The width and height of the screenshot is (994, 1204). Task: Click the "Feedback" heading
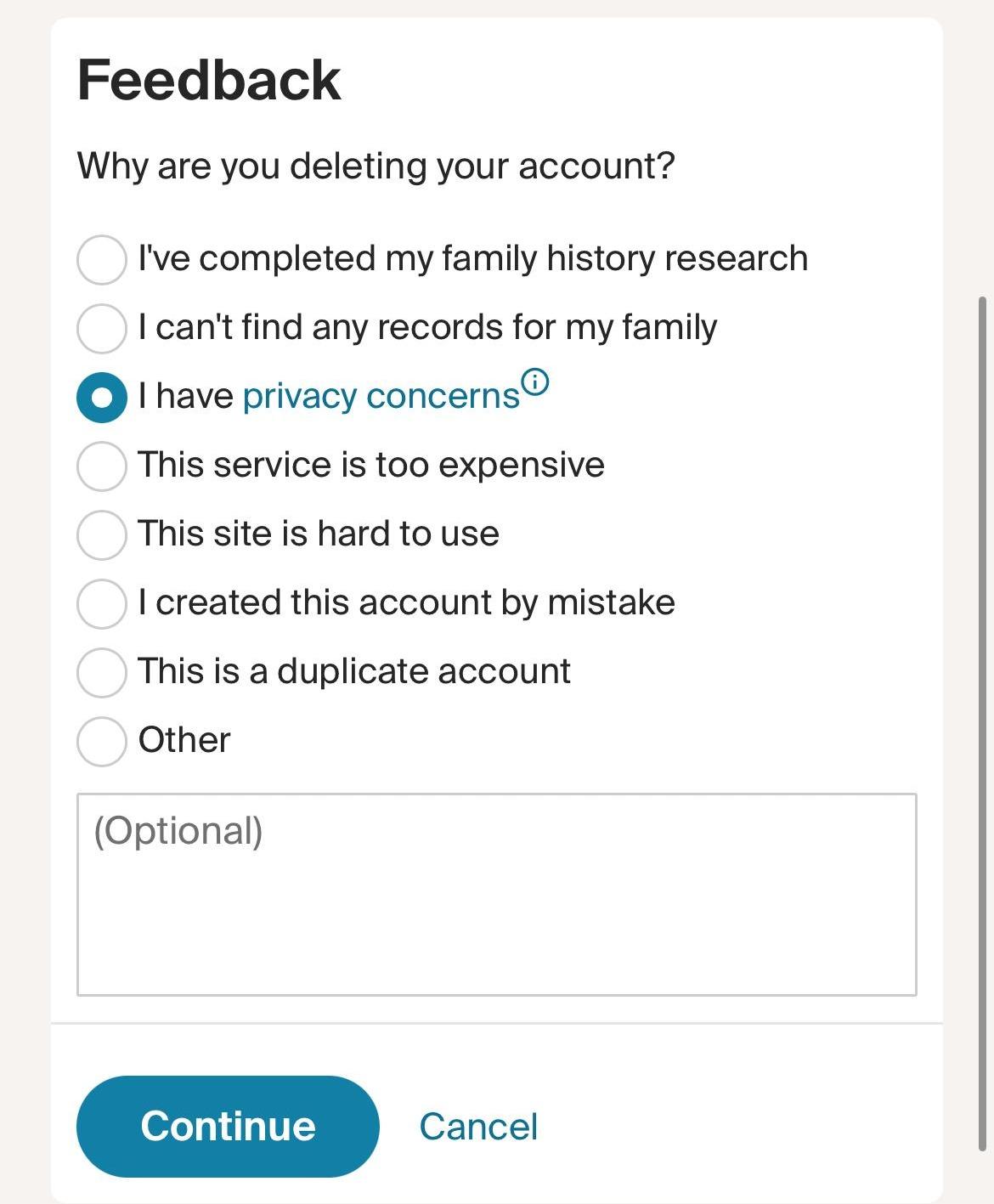pyautogui.click(x=209, y=81)
